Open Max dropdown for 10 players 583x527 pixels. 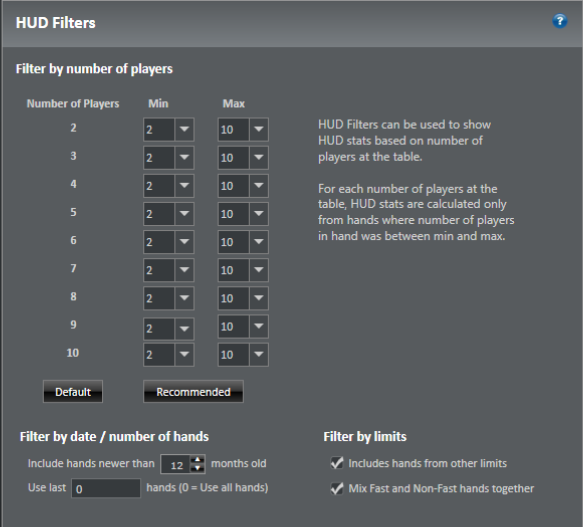pyautogui.click(x=243, y=354)
